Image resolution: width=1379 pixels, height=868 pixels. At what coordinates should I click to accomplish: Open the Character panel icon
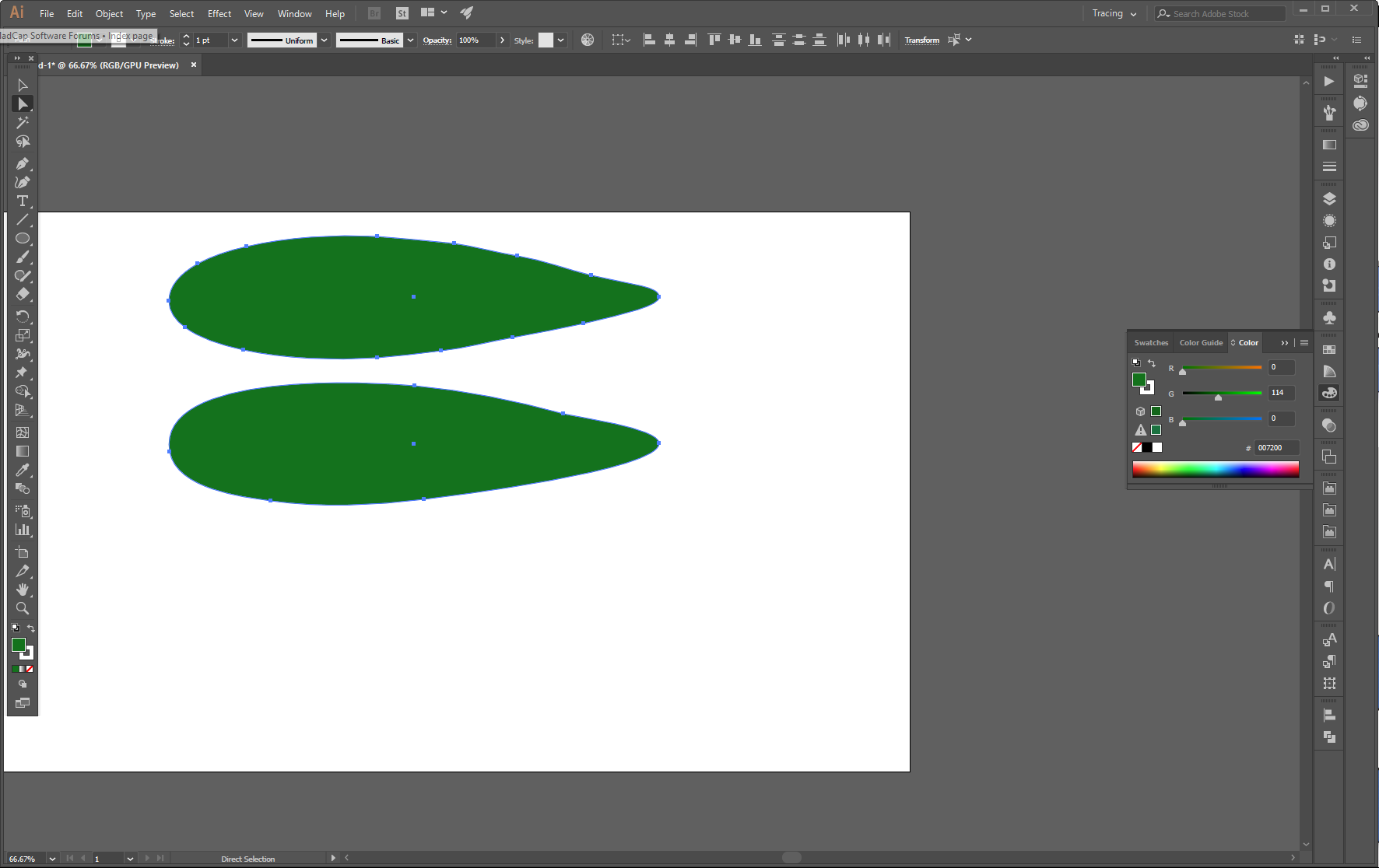[x=1329, y=564]
